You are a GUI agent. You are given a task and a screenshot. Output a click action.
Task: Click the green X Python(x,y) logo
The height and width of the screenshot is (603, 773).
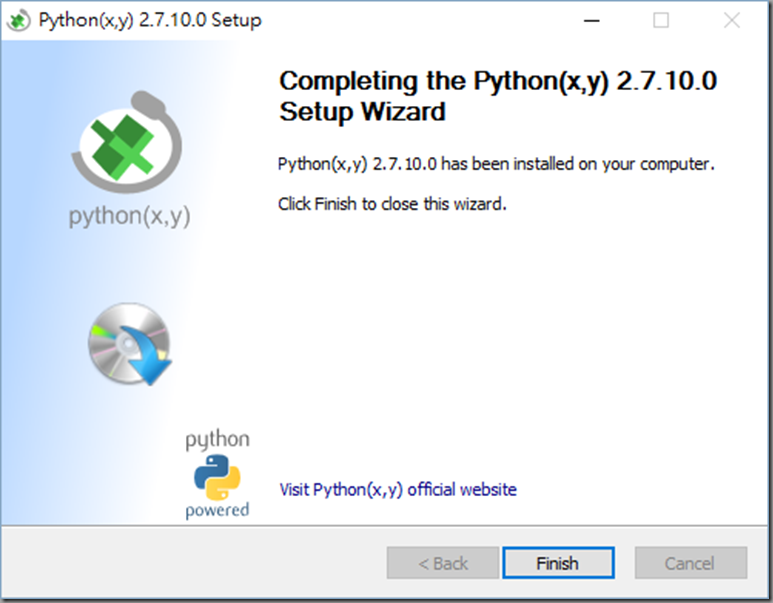click(128, 143)
